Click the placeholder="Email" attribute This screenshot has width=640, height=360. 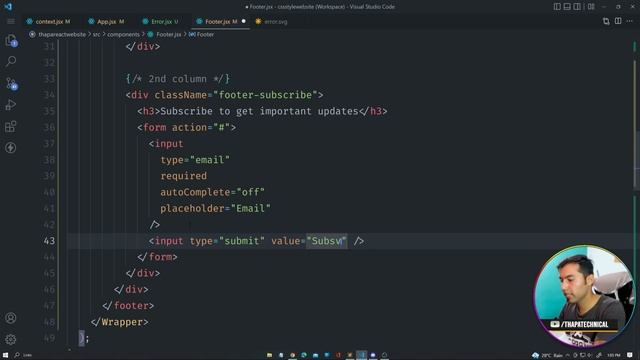point(216,209)
